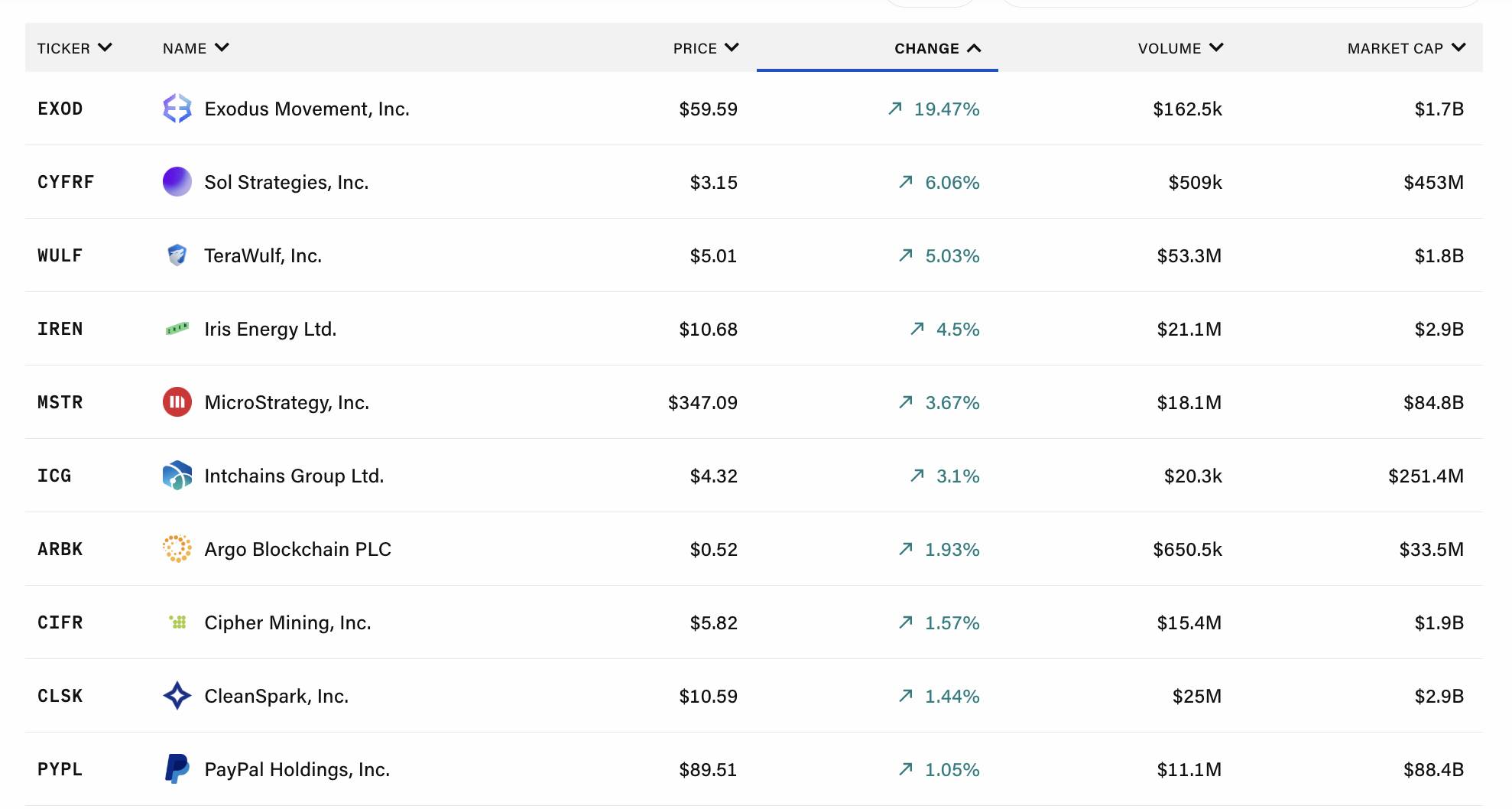Click the $33.5M market cap value
This screenshot has width=1512, height=809.
1432,550
